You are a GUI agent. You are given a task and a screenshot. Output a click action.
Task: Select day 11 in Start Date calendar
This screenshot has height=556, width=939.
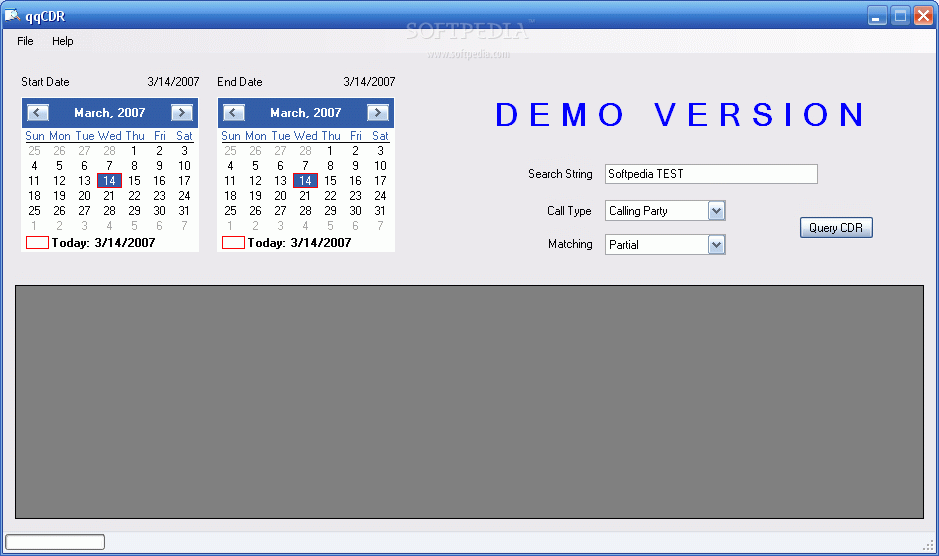34,181
